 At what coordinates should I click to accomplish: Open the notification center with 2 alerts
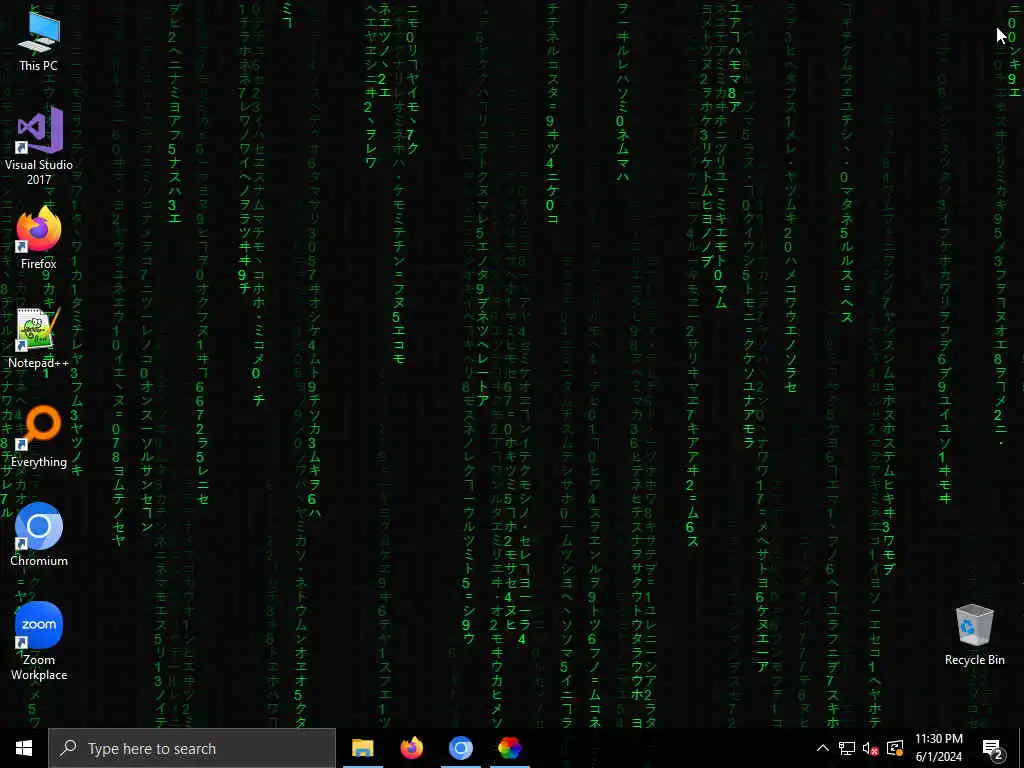click(993, 748)
